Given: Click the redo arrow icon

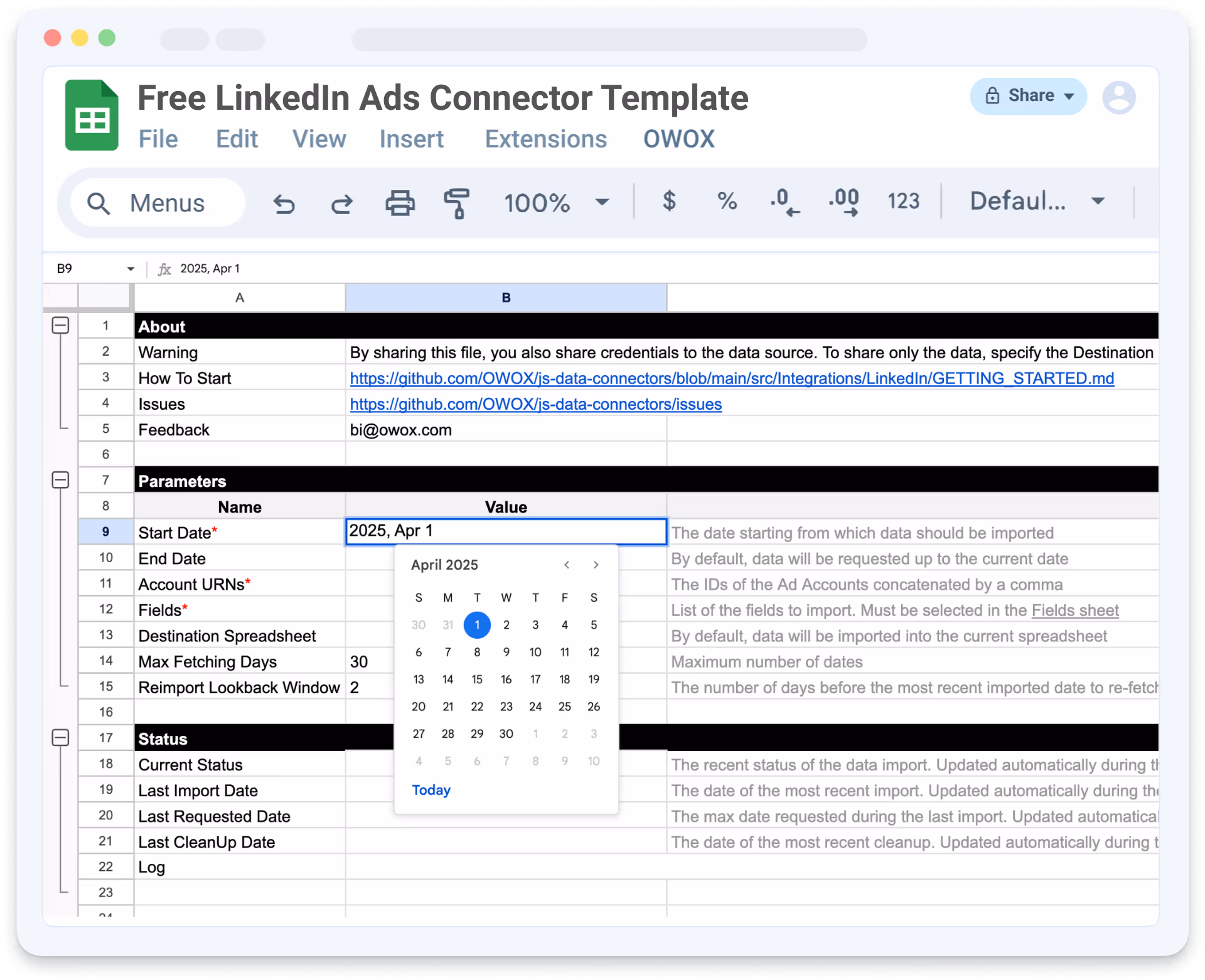Looking at the screenshot, I should click(x=342, y=203).
